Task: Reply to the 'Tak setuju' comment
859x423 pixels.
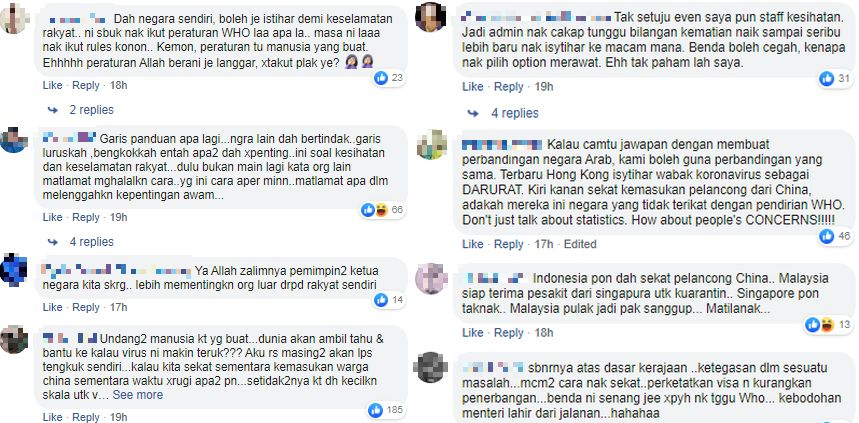Action: (x=508, y=87)
